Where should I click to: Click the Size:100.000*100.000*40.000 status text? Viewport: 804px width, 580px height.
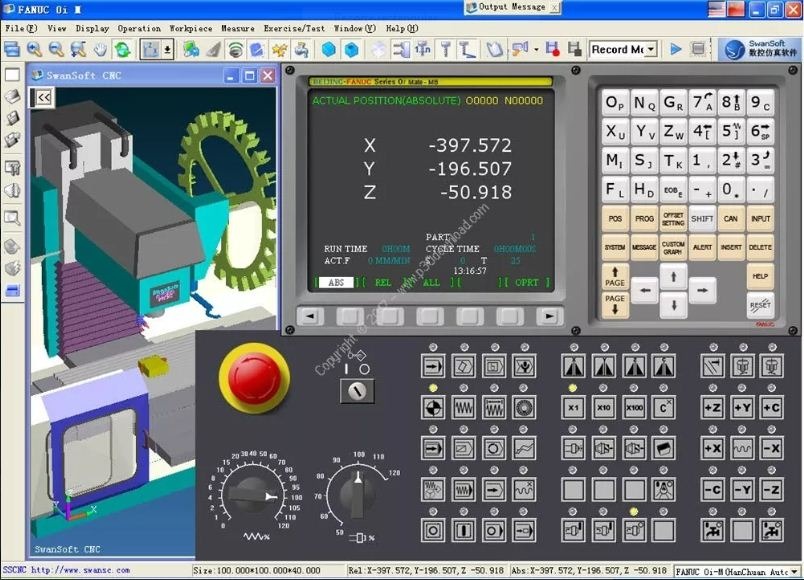256,571
